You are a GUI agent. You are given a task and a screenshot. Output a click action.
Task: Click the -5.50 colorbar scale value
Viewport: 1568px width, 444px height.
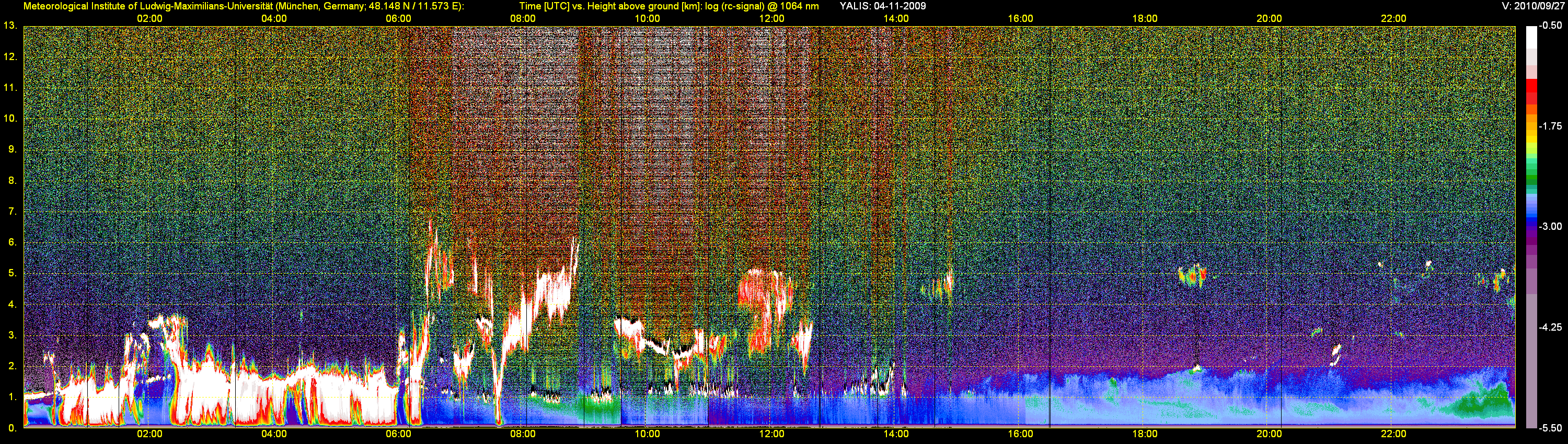pos(1550,428)
